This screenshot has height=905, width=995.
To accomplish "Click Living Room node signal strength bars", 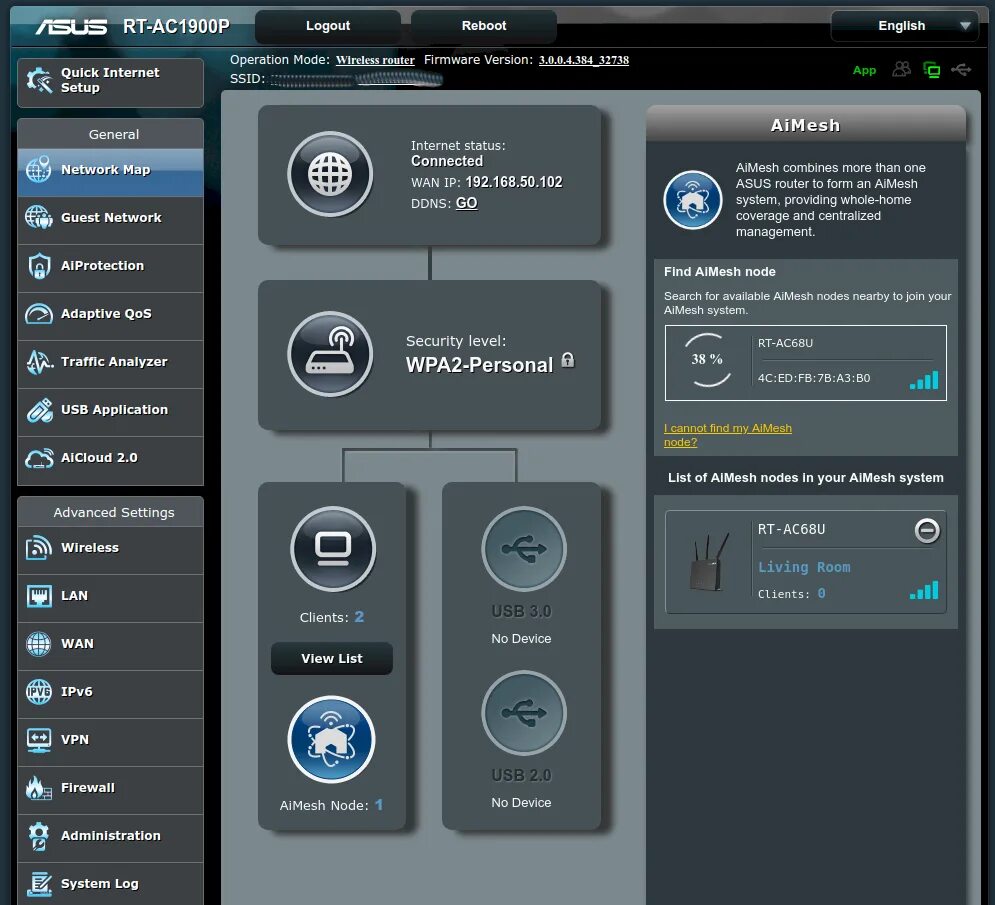I will (924, 590).
